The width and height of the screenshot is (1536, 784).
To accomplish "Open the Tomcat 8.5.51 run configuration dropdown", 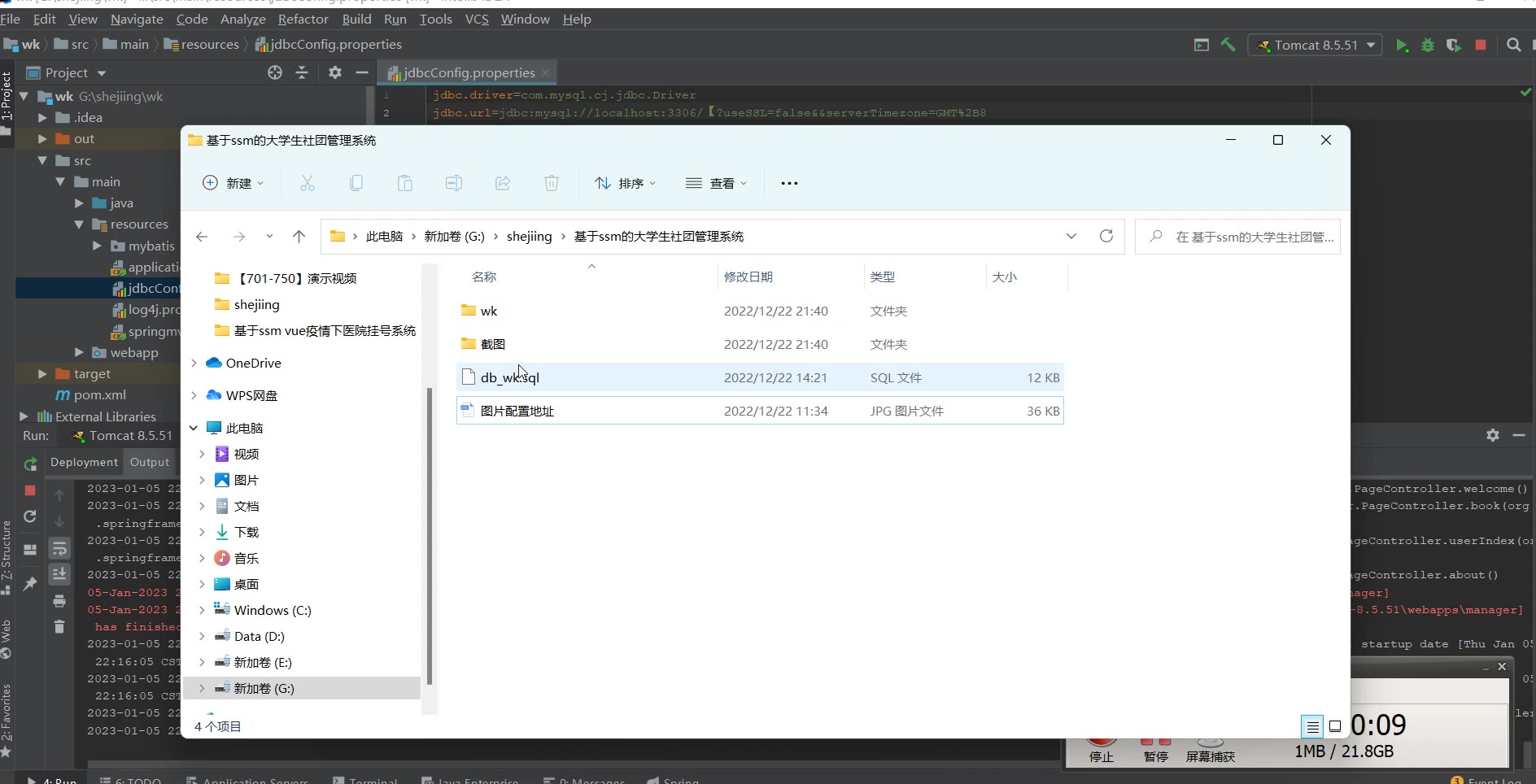I will point(1316,46).
